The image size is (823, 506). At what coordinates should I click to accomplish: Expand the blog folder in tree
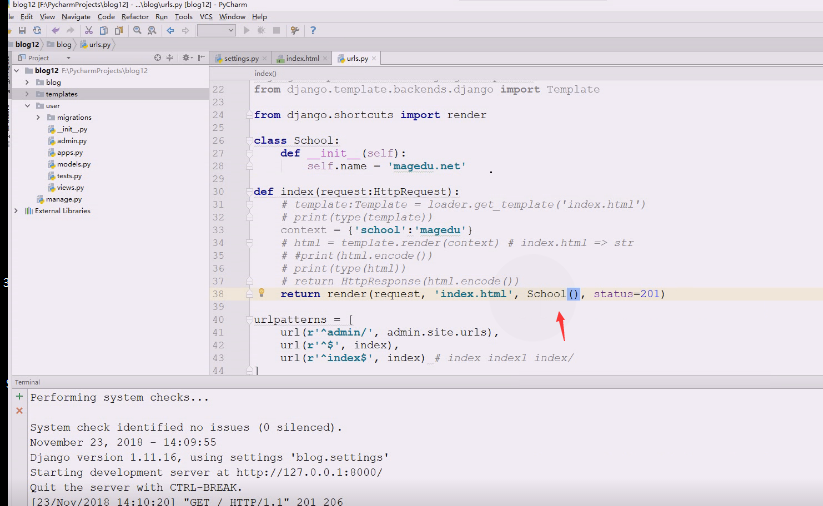(27, 82)
